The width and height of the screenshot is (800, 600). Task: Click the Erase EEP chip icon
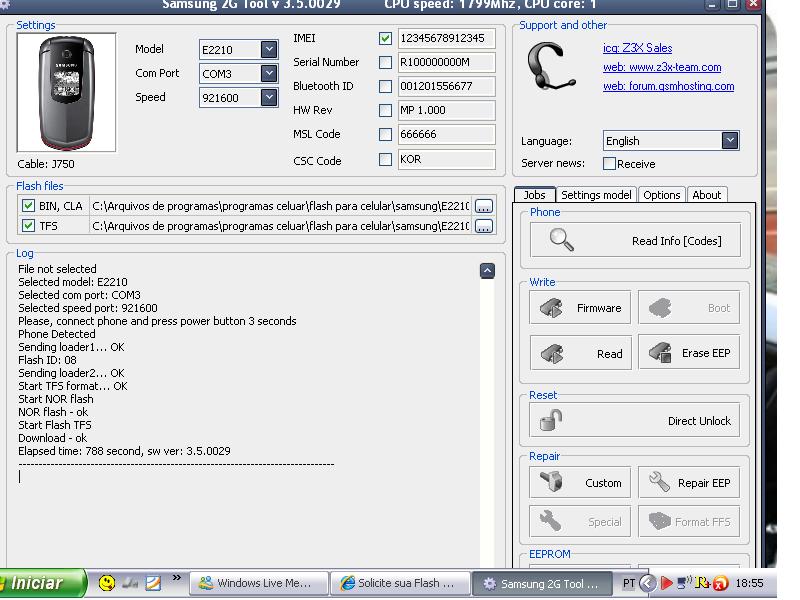660,353
